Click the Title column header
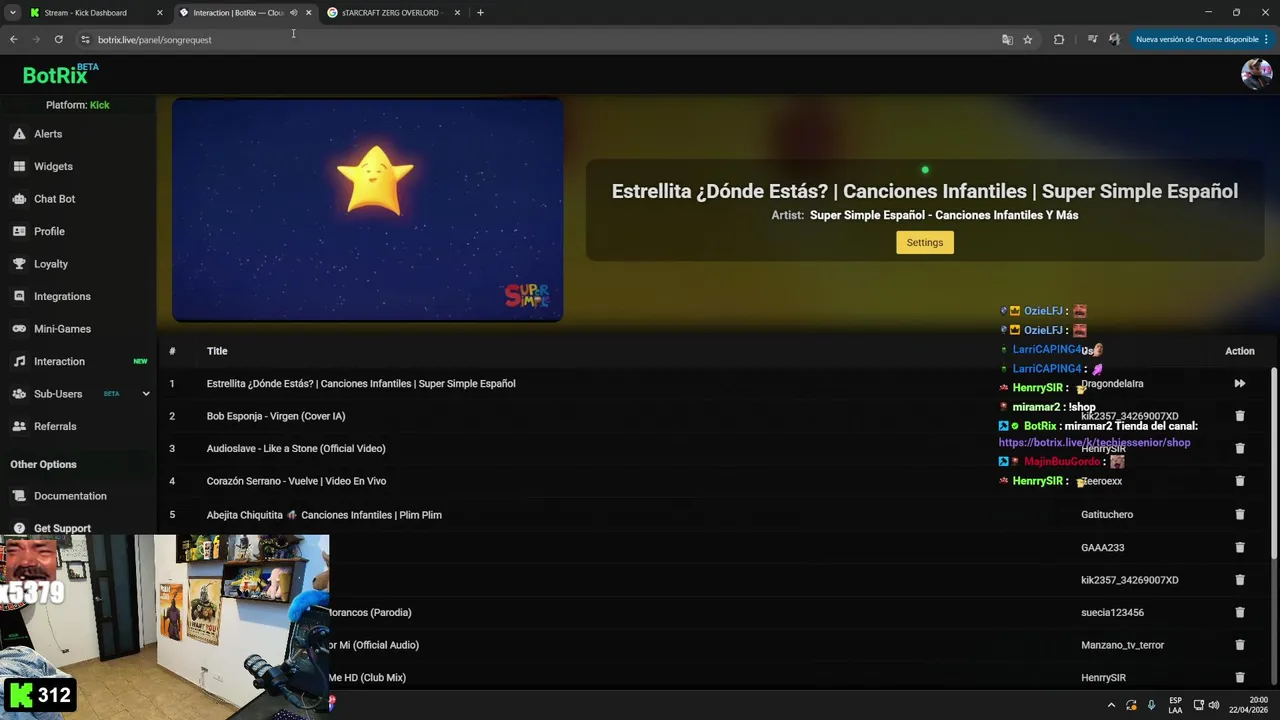Screen dimensions: 1280x720 217,351
